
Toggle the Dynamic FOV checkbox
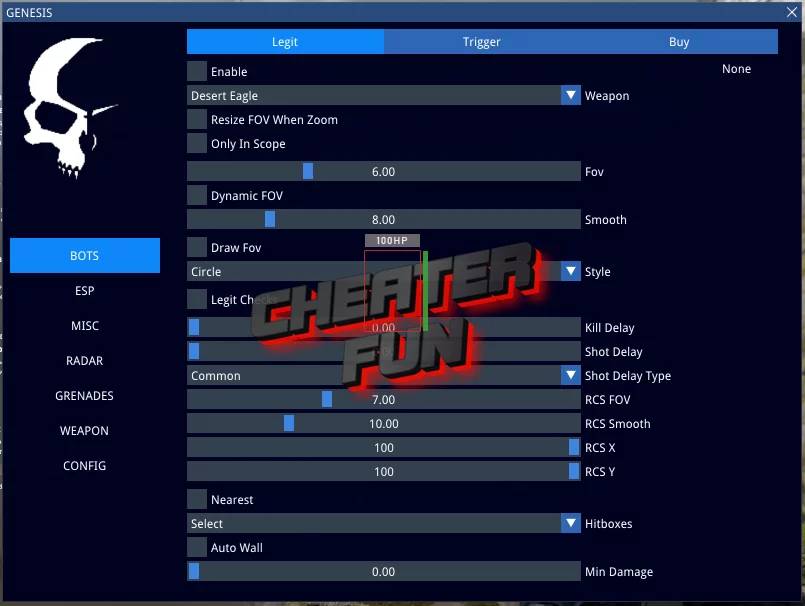196,195
